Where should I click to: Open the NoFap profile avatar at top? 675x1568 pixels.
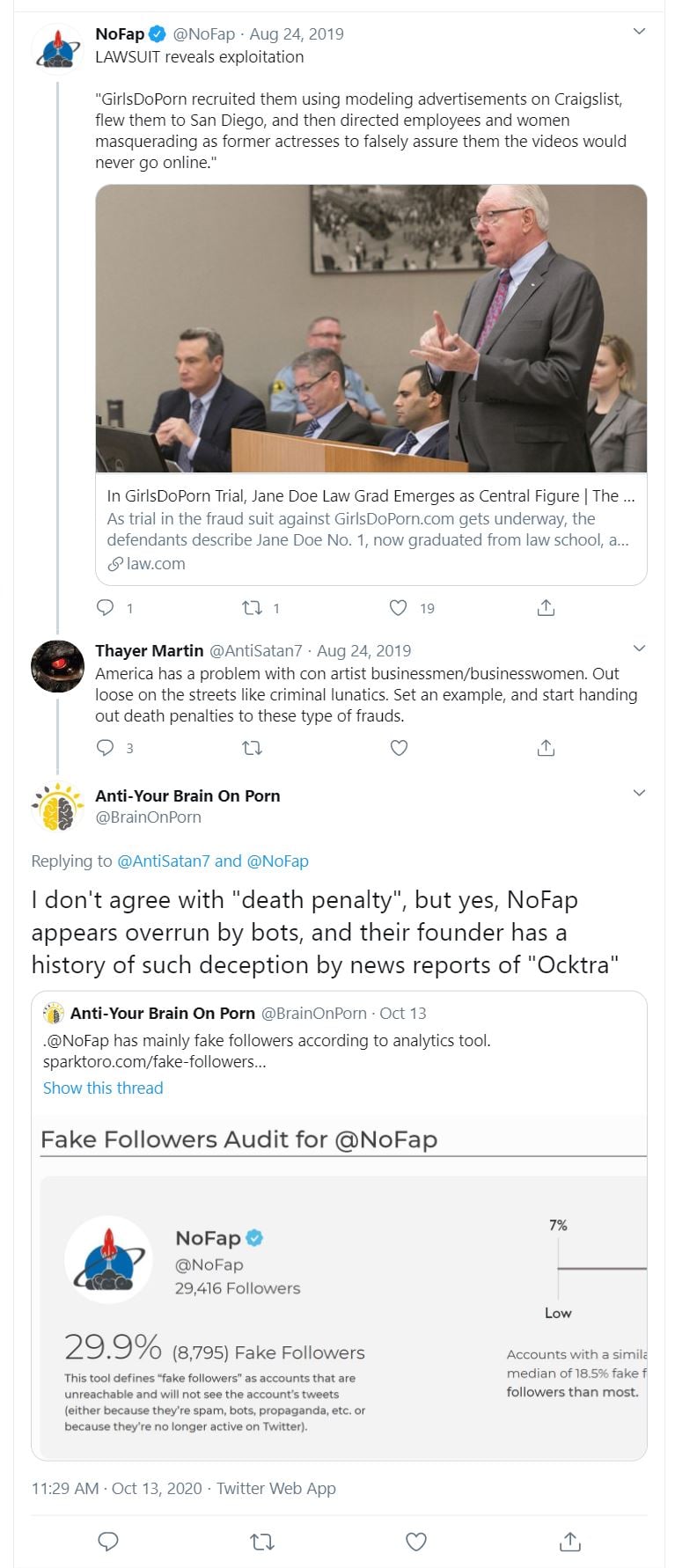(x=57, y=49)
